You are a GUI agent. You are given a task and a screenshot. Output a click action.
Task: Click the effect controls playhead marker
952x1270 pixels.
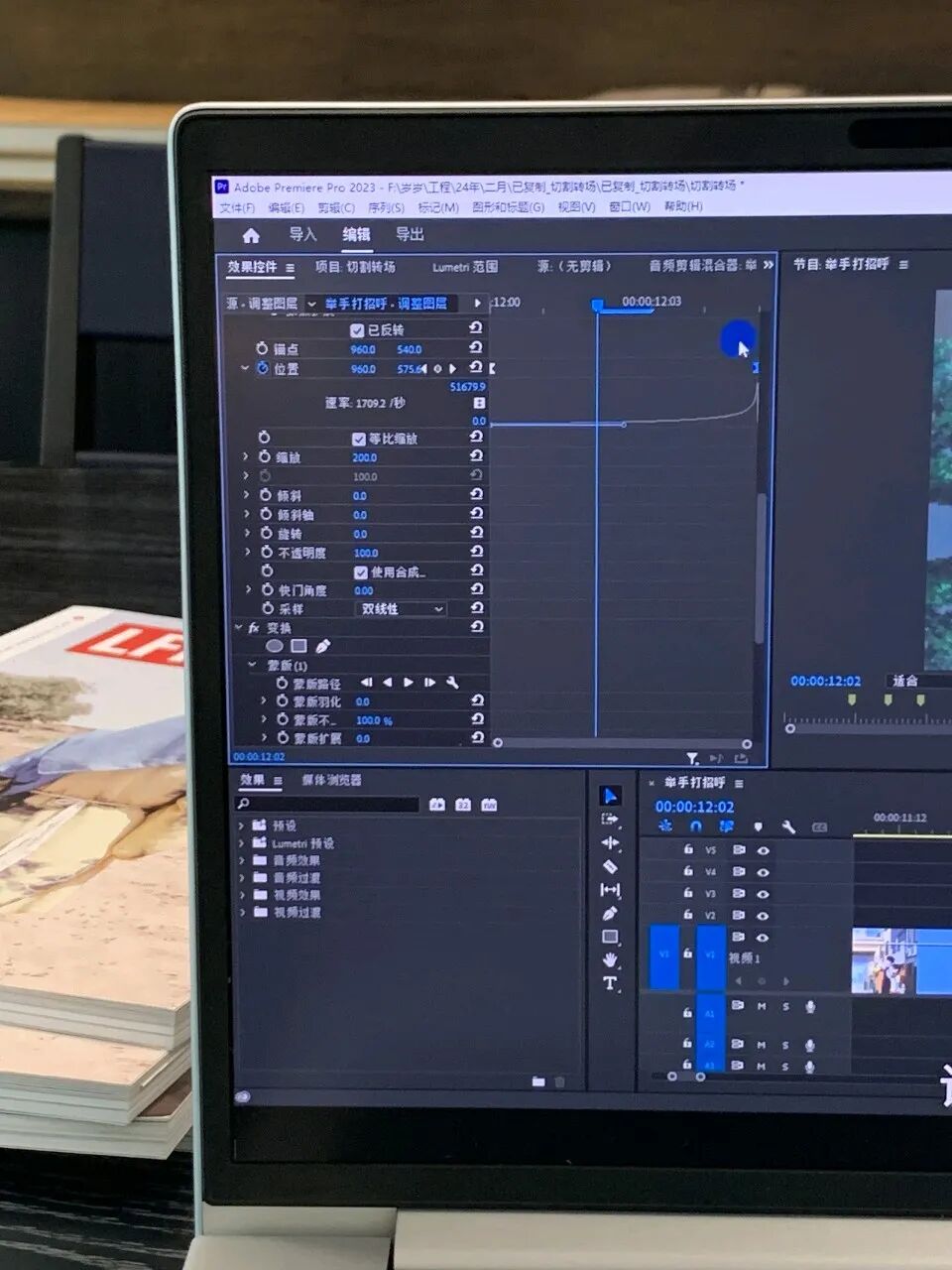[x=597, y=306]
